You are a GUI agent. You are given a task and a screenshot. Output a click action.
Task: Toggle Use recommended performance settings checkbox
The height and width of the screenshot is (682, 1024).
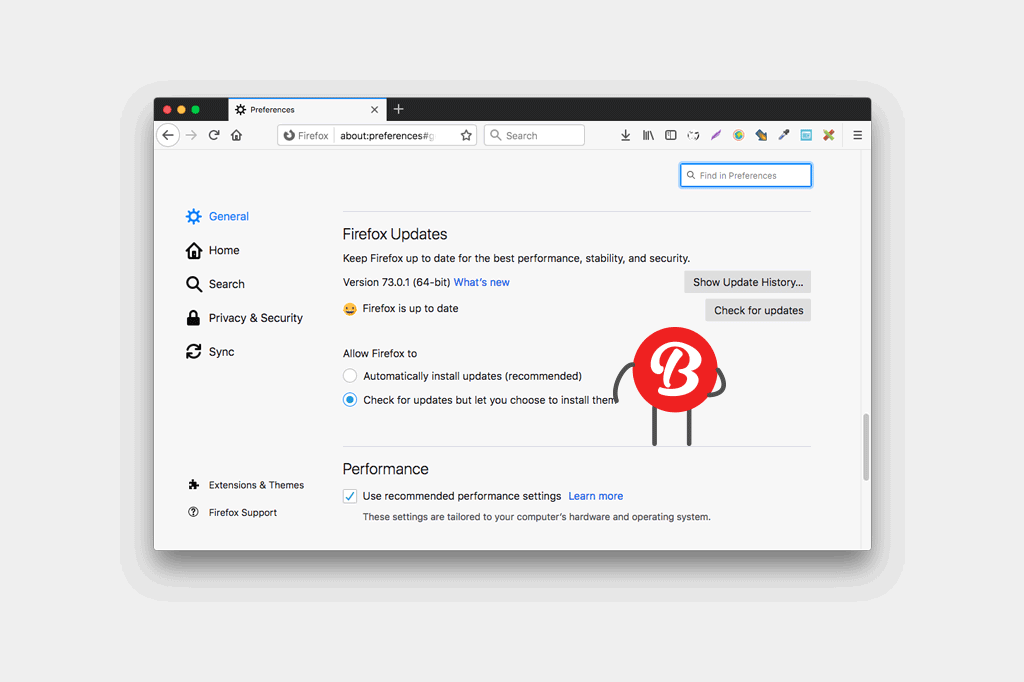[x=350, y=496]
